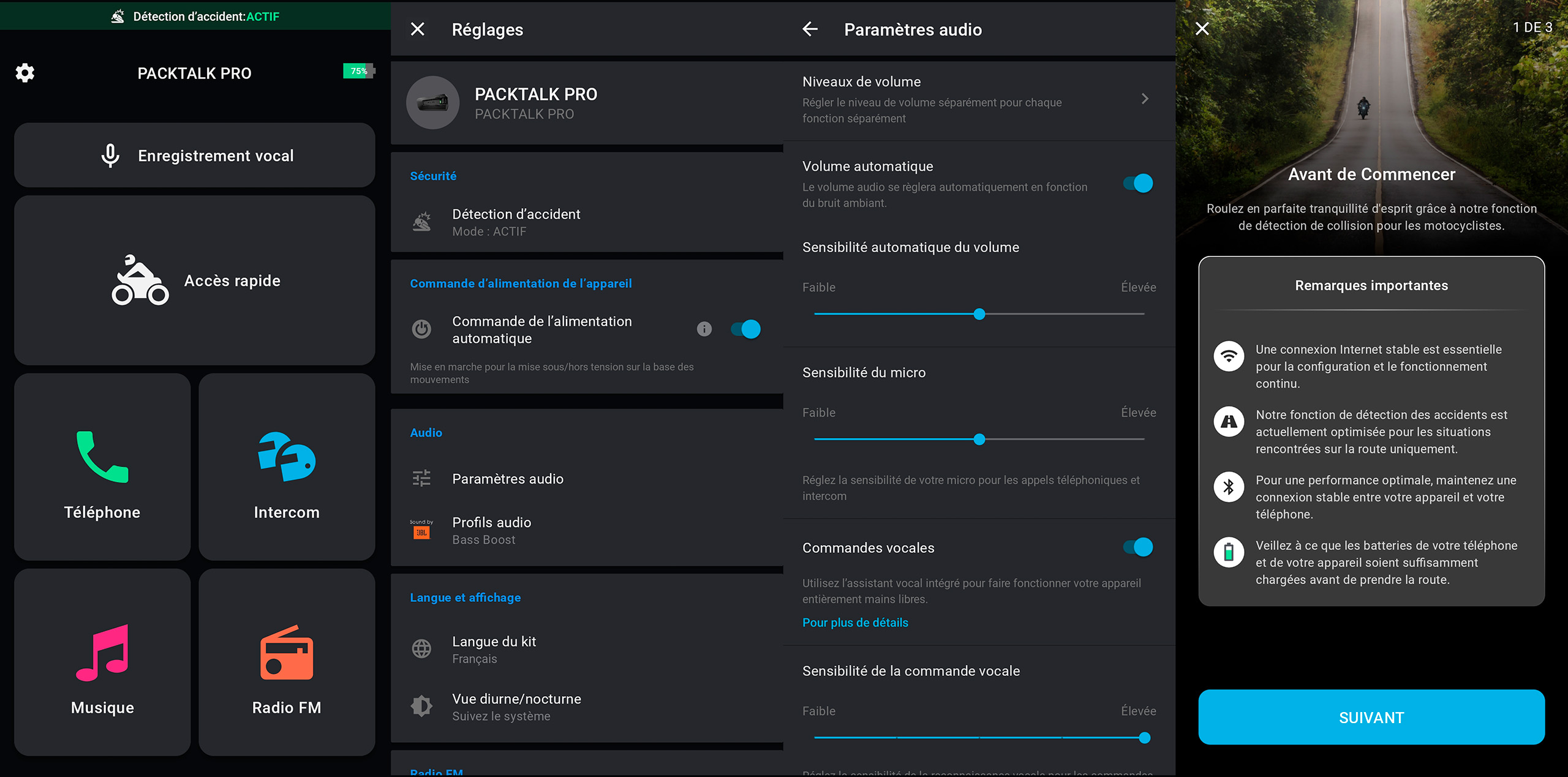Image resolution: width=1568 pixels, height=777 pixels.
Task: Tap the Téléphone phone icon
Action: [x=102, y=457]
